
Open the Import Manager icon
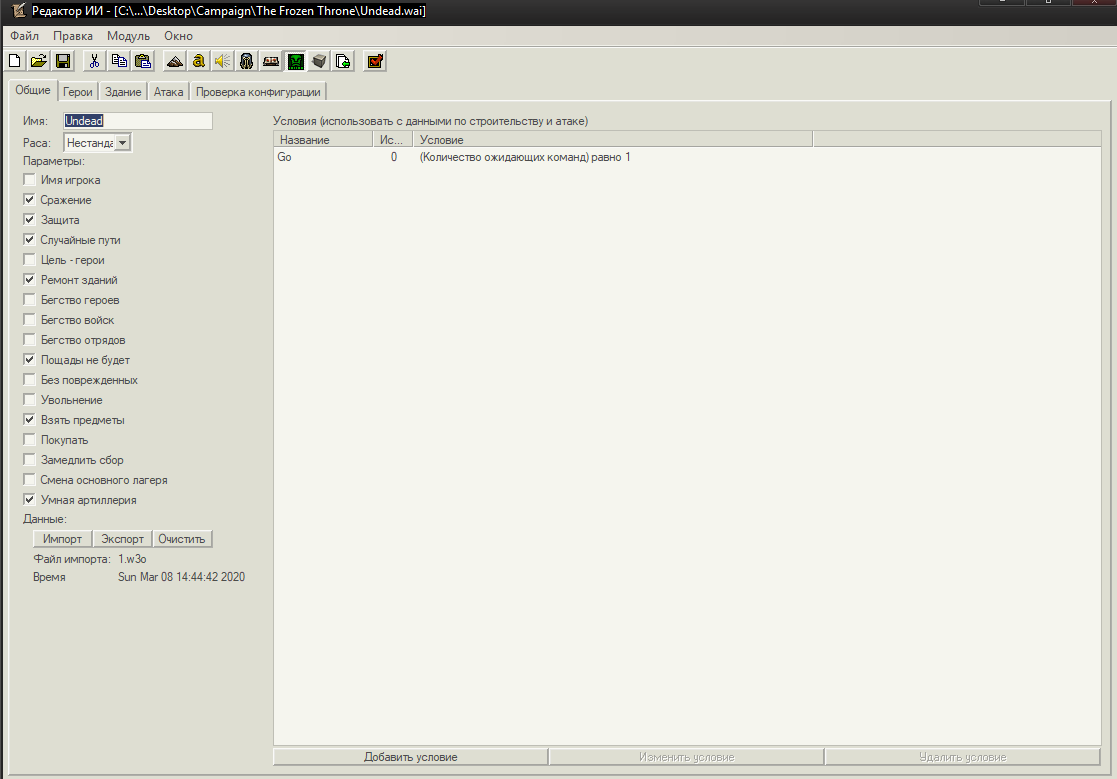click(x=343, y=61)
